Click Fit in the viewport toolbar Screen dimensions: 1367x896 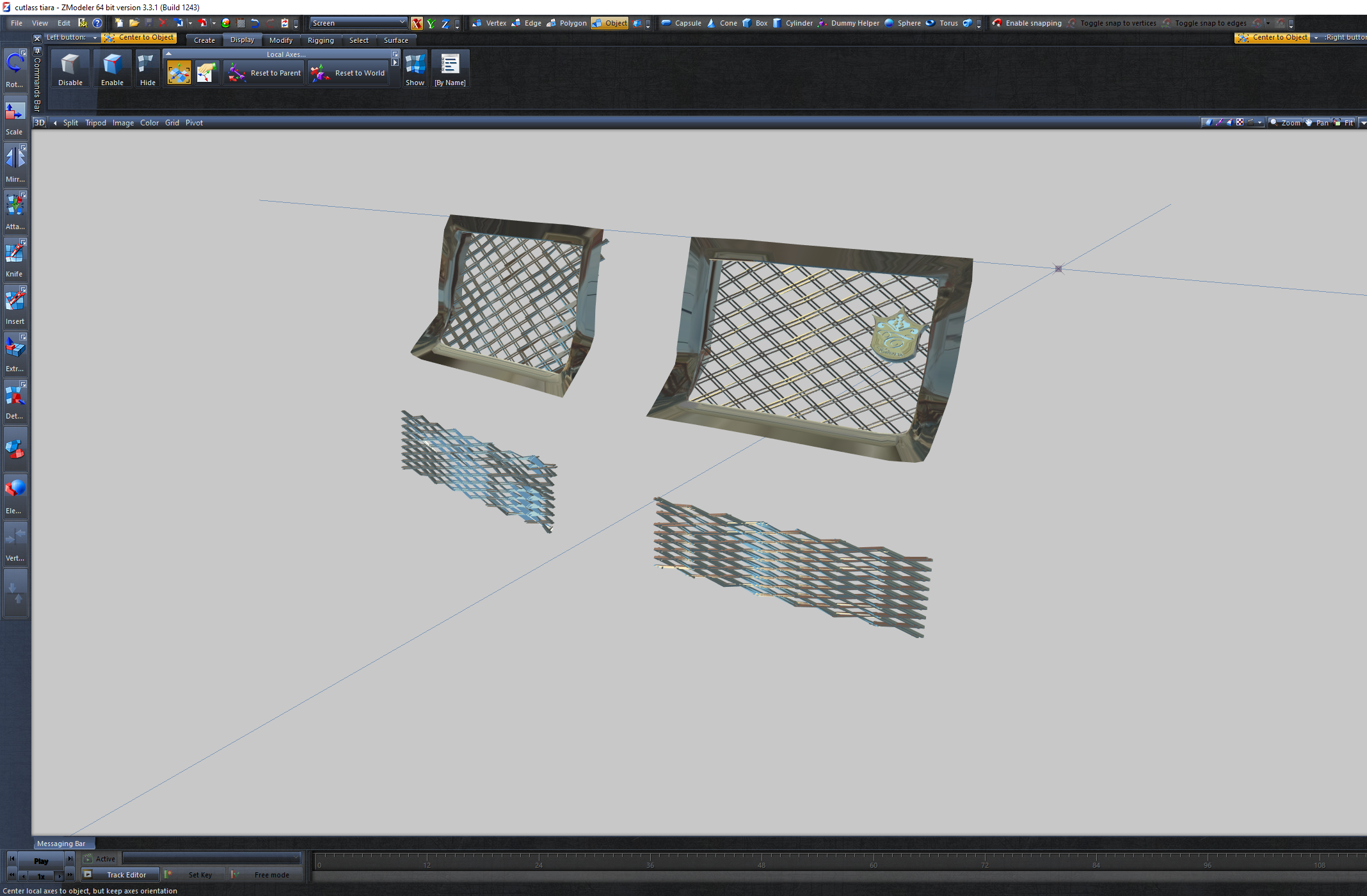click(1345, 123)
